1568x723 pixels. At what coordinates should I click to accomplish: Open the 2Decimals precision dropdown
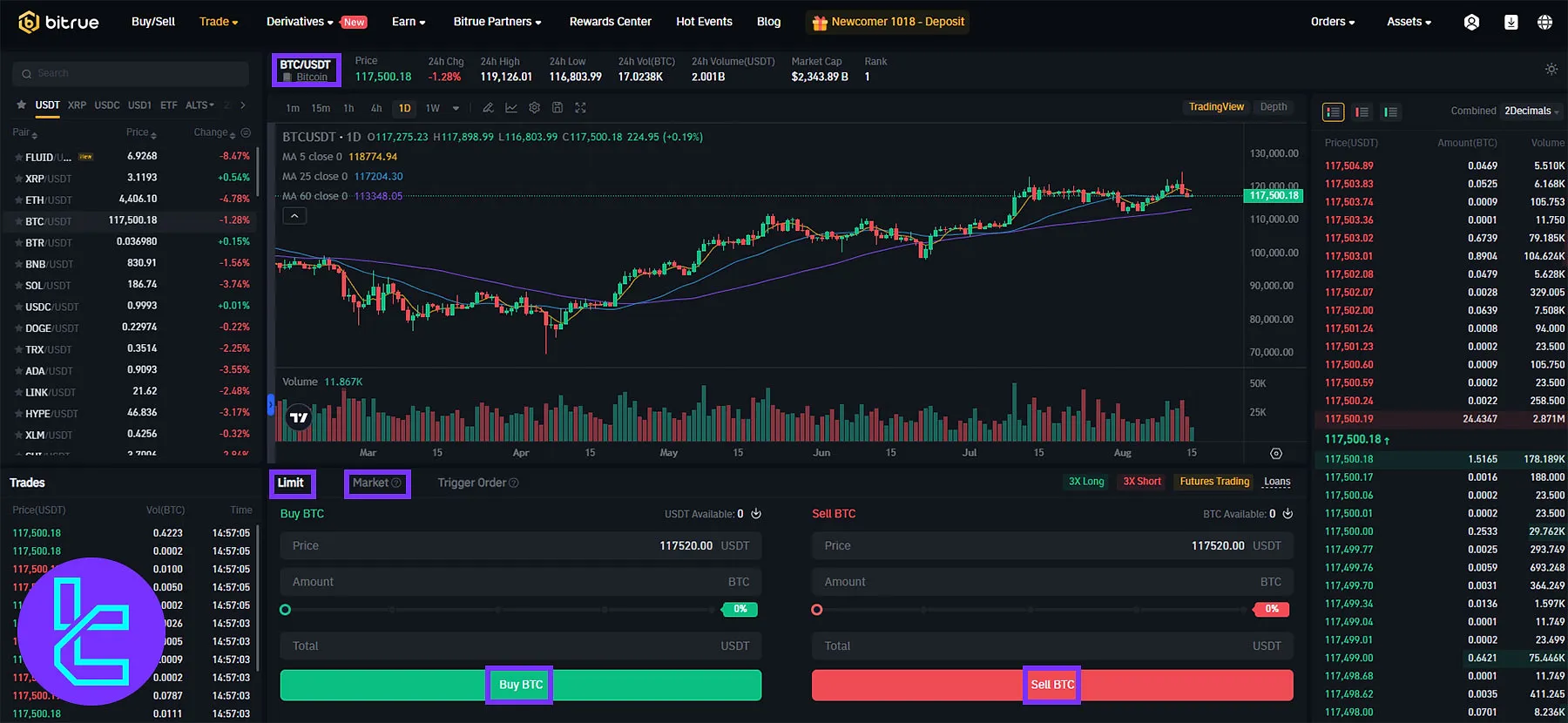1532,111
